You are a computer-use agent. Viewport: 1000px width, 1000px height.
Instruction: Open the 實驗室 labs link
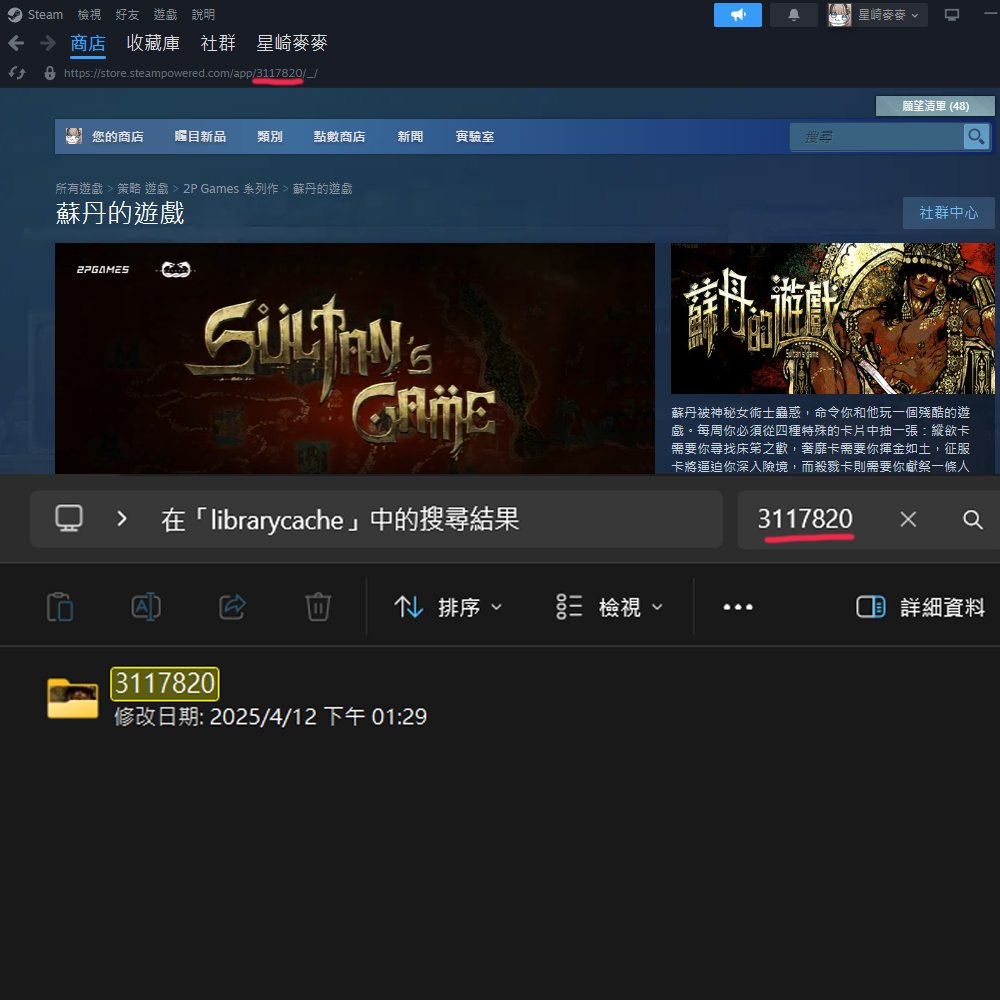[x=475, y=136]
